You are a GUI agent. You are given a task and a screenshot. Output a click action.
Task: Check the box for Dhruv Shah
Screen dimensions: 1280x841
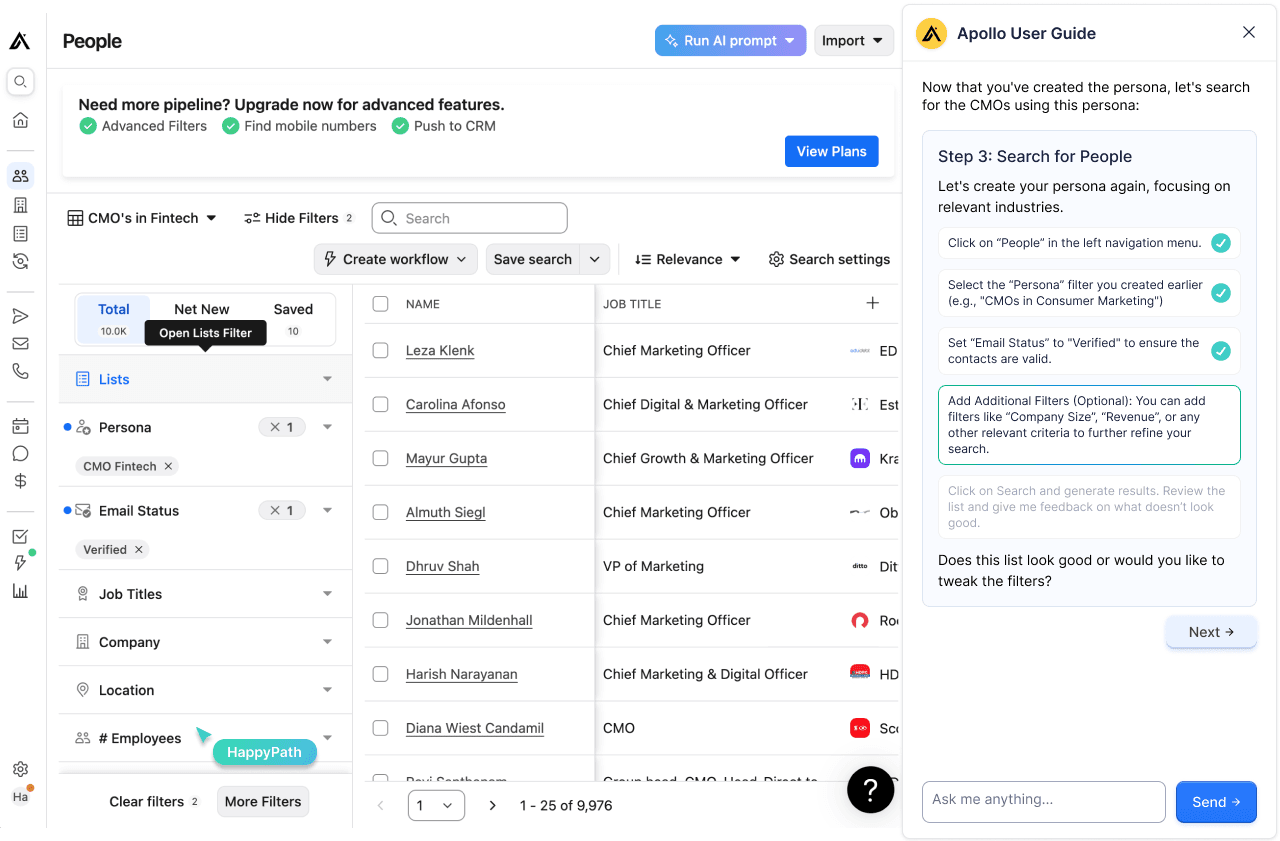tap(380, 566)
